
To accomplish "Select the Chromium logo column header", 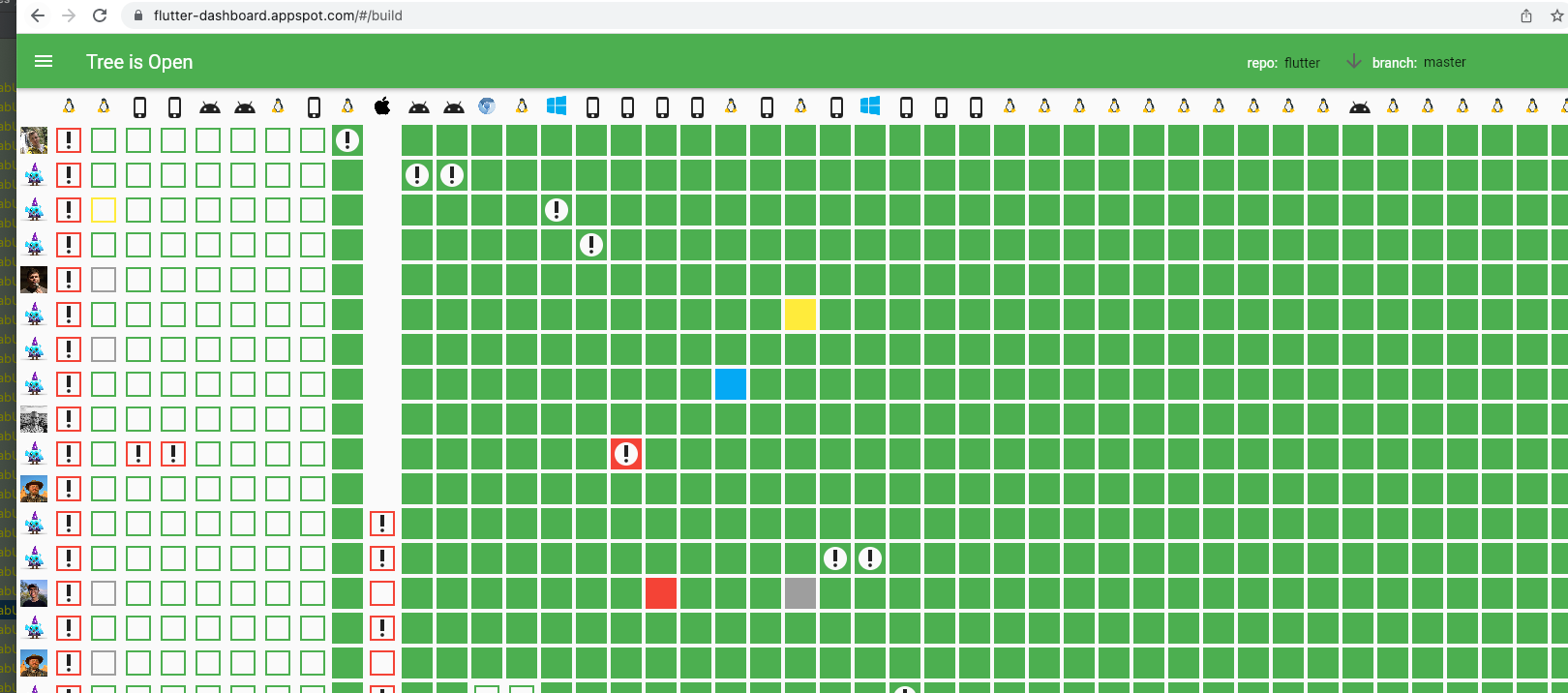I will (x=487, y=106).
